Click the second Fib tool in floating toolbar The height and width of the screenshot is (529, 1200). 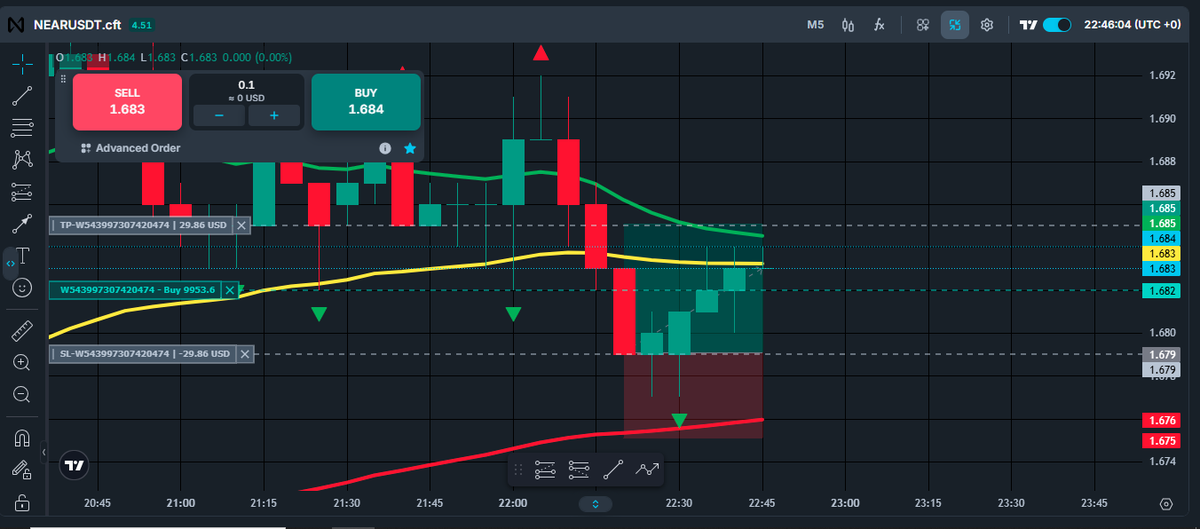(x=579, y=468)
